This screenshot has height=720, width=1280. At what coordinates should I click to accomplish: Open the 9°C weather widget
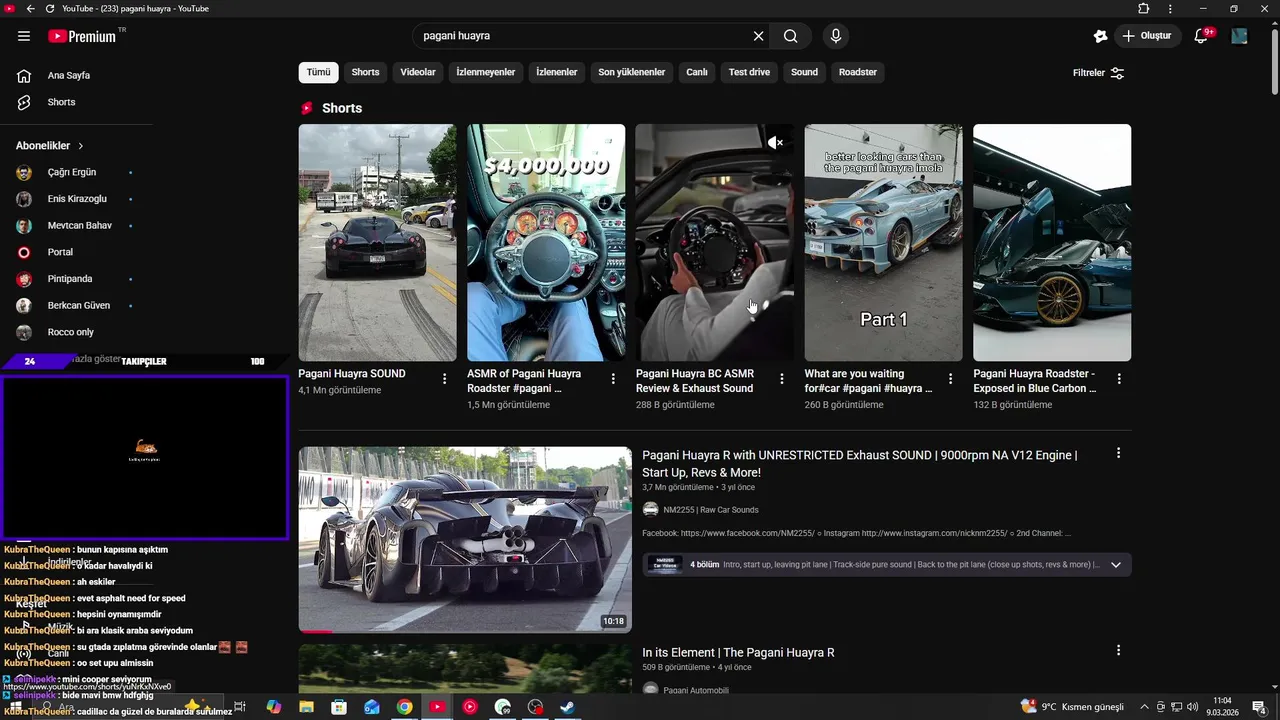(1071, 707)
